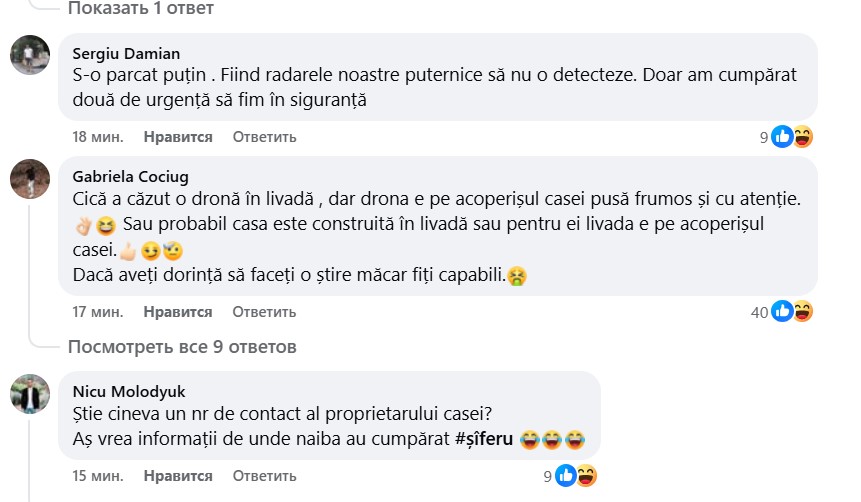Open Gabriela Cociug's profile picture
This screenshot has height=502, width=861.
[30, 180]
